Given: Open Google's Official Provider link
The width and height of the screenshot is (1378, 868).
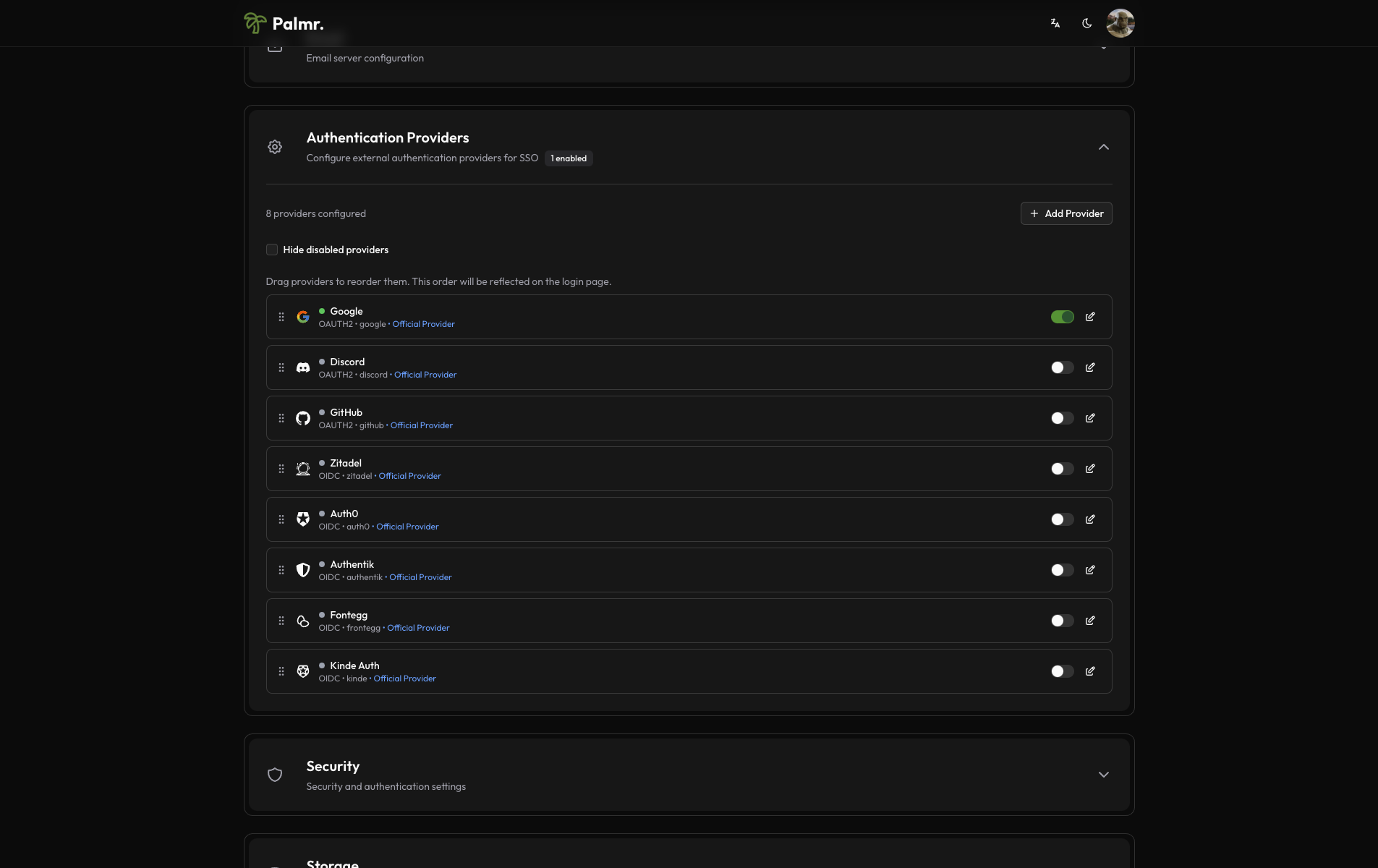Looking at the screenshot, I should (423, 324).
